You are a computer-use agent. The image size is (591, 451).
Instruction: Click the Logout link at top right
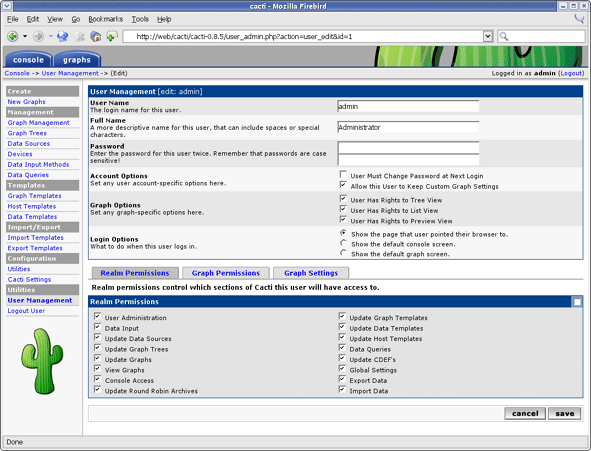571,73
